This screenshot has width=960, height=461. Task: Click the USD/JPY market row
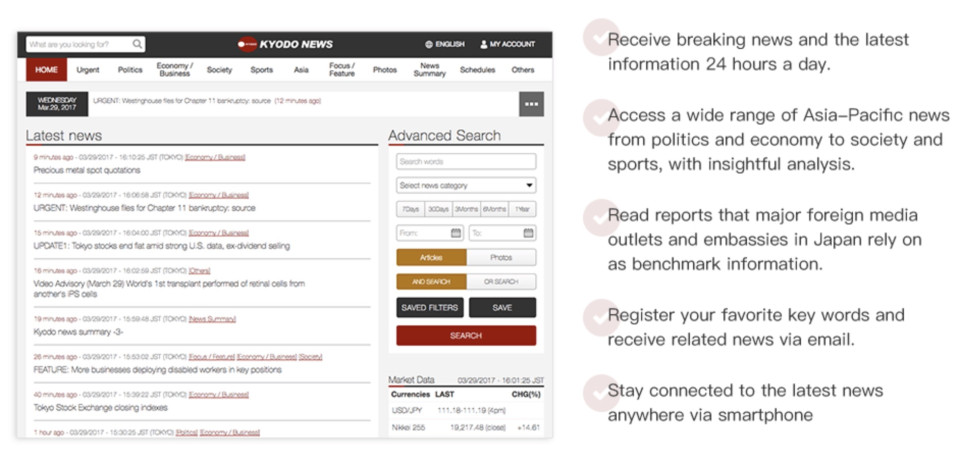point(466,410)
